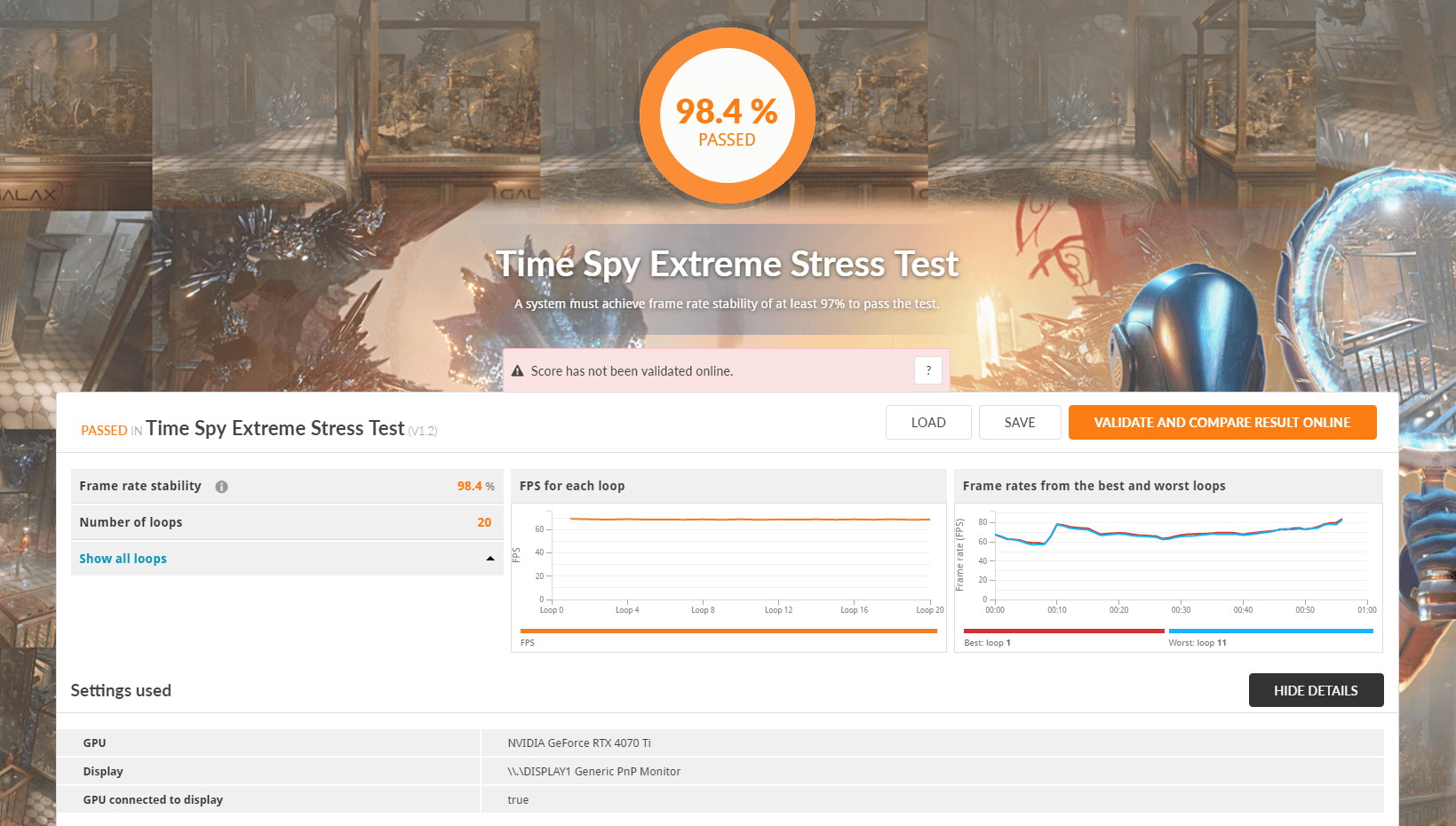
Task: Click the 98.4% passed score circle
Action: coord(728,115)
